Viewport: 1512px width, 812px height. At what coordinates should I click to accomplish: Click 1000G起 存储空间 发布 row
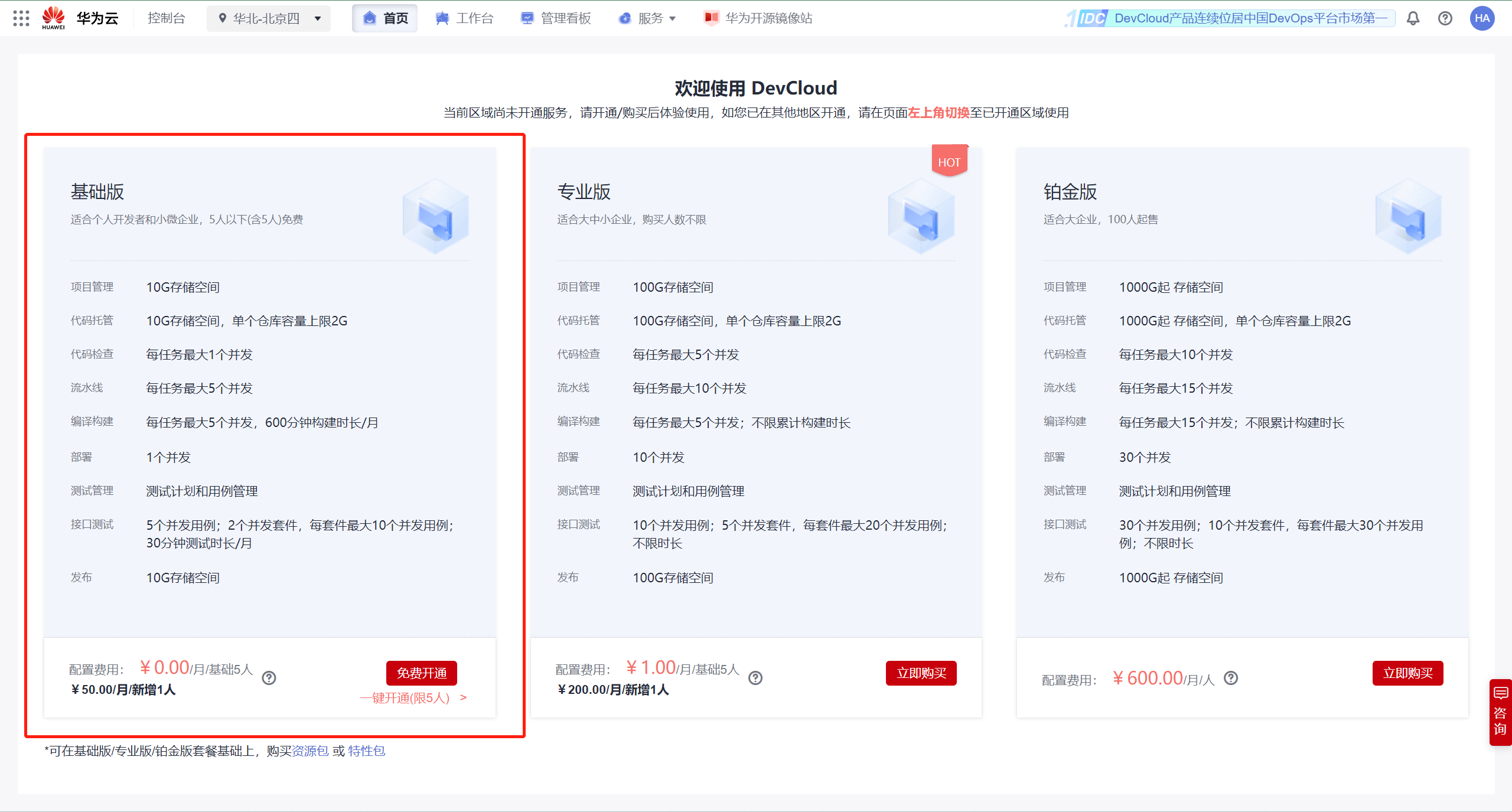1171,578
